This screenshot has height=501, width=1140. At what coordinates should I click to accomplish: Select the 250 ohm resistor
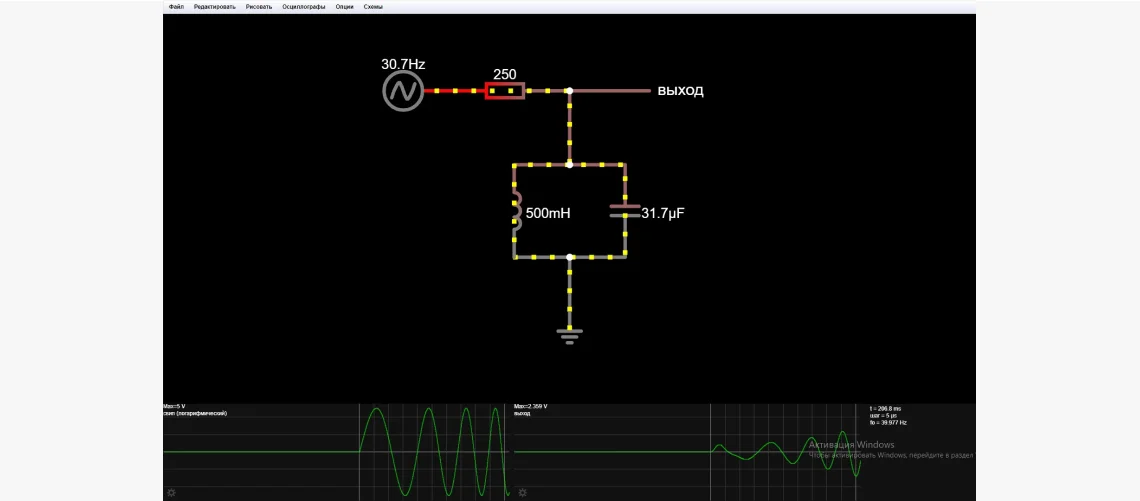505,91
